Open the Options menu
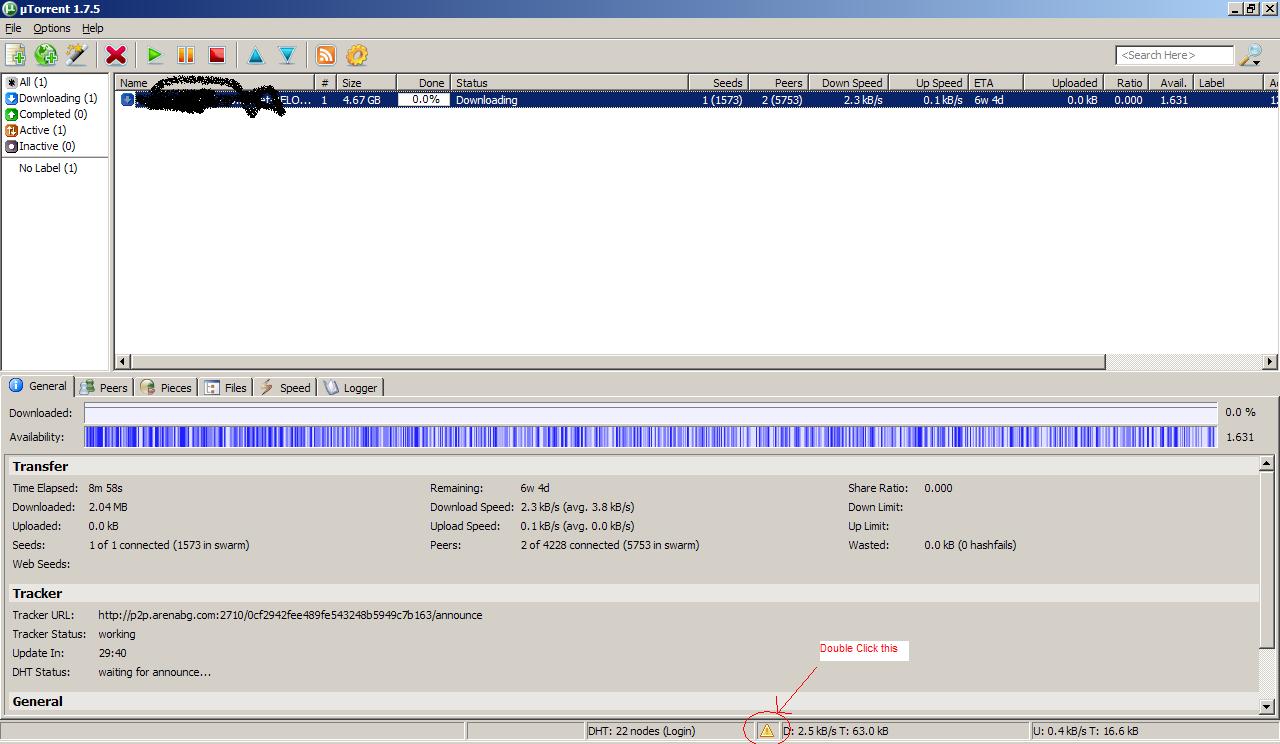The image size is (1280, 744). point(52,28)
